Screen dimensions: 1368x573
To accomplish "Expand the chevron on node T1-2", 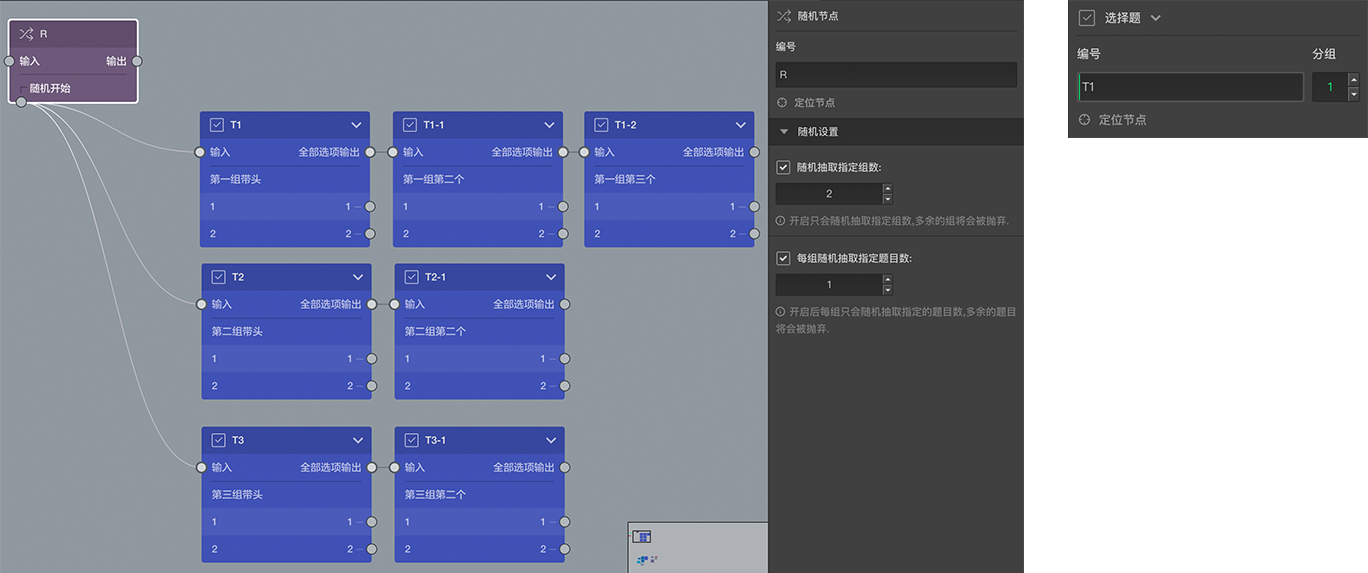I will point(741,125).
